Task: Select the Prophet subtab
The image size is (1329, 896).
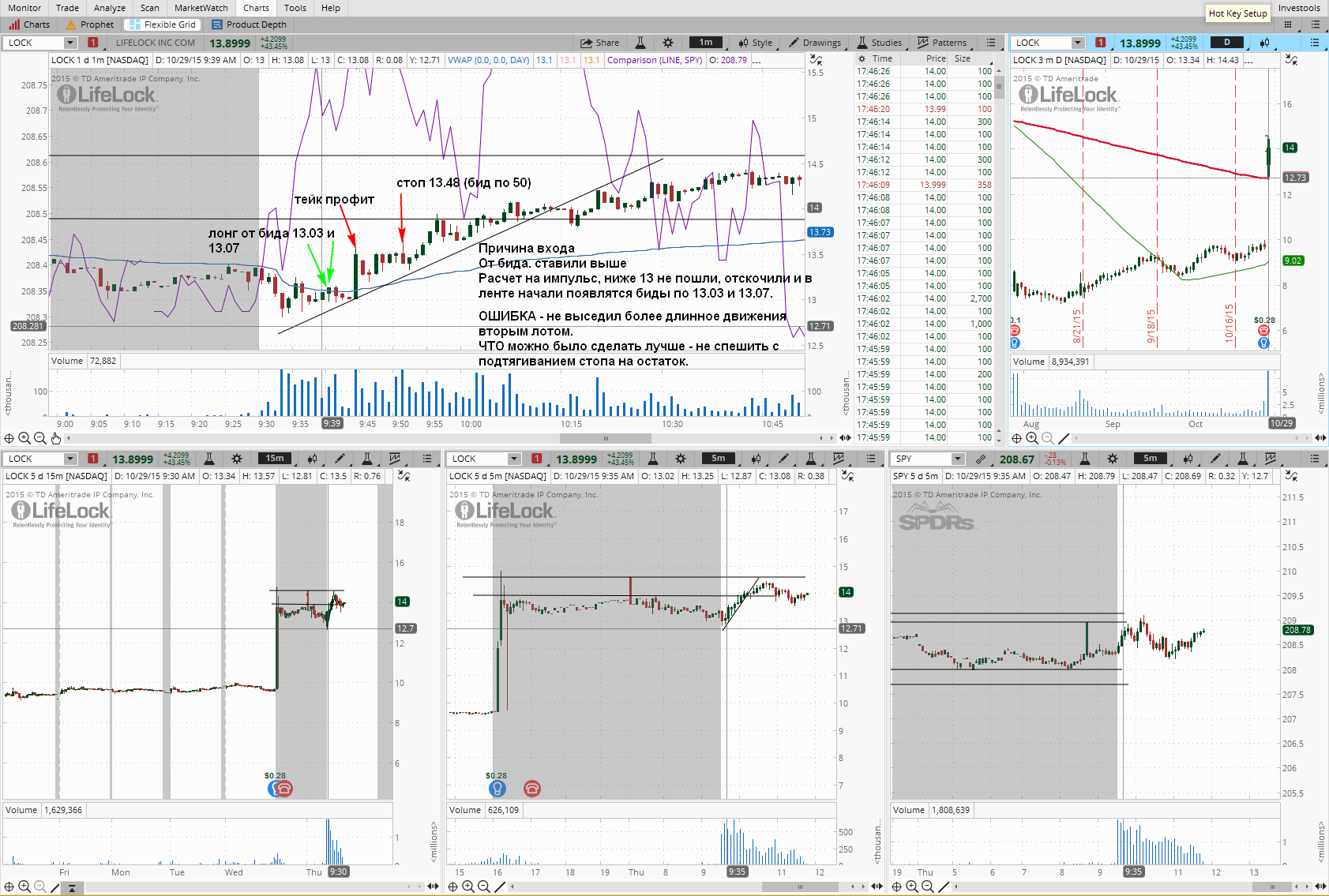Action: pyautogui.click(x=90, y=24)
